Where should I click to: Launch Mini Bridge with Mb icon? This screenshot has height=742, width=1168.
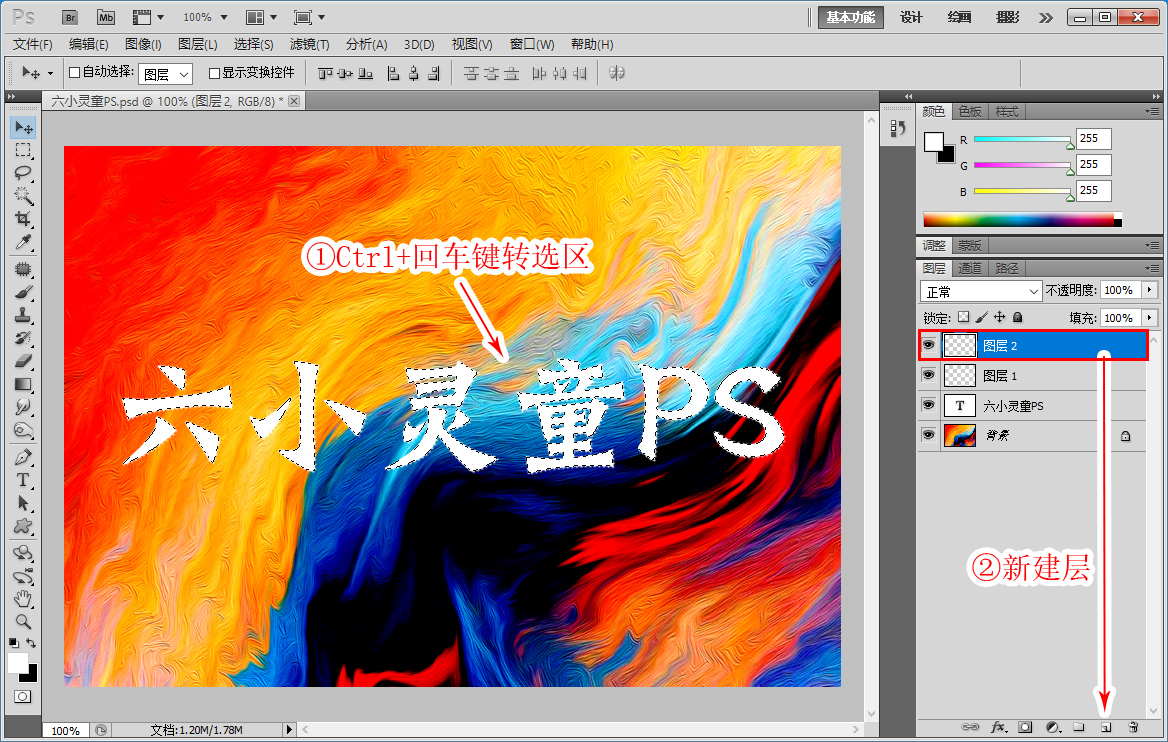click(106, 17)
